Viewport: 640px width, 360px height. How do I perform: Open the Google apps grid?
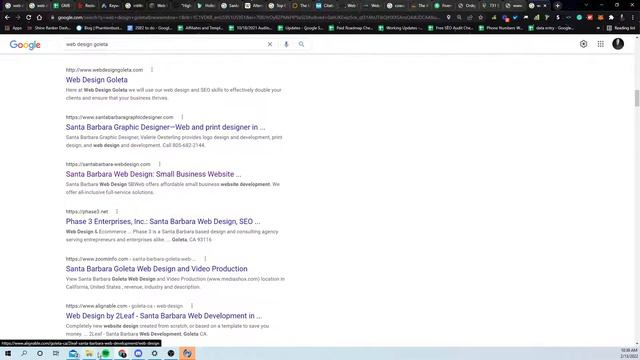600,44
